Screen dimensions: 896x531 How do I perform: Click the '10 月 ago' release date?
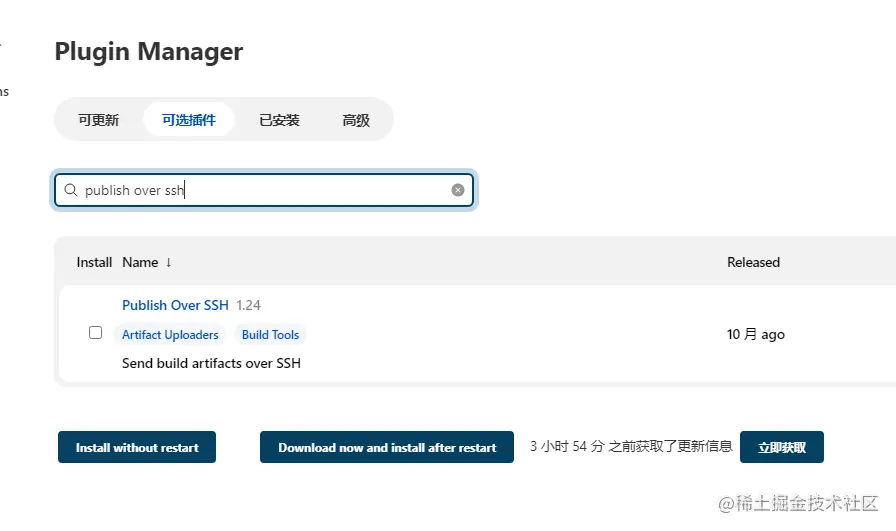755,334
